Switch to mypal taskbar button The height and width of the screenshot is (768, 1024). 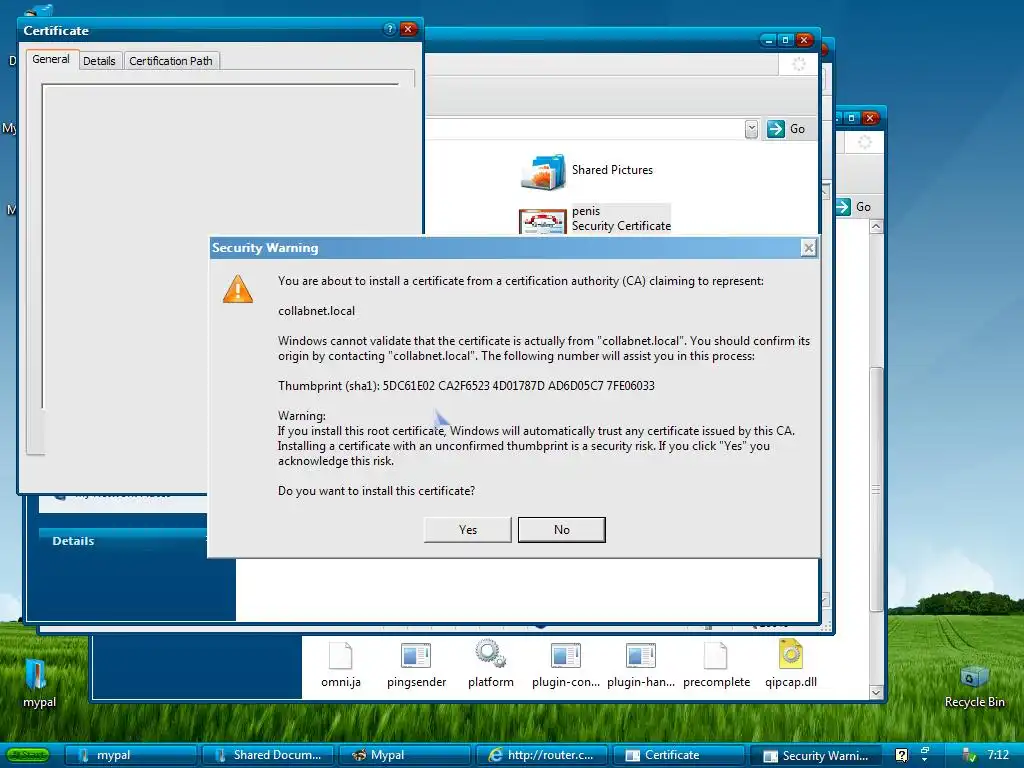point(131,755)
